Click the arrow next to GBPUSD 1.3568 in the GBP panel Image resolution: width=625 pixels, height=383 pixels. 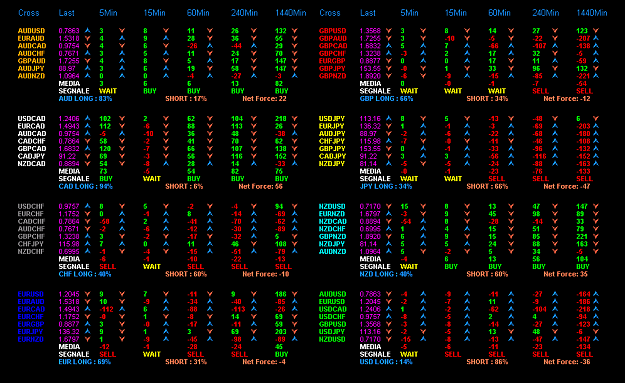pyautogui.click(x=389, y=31)
